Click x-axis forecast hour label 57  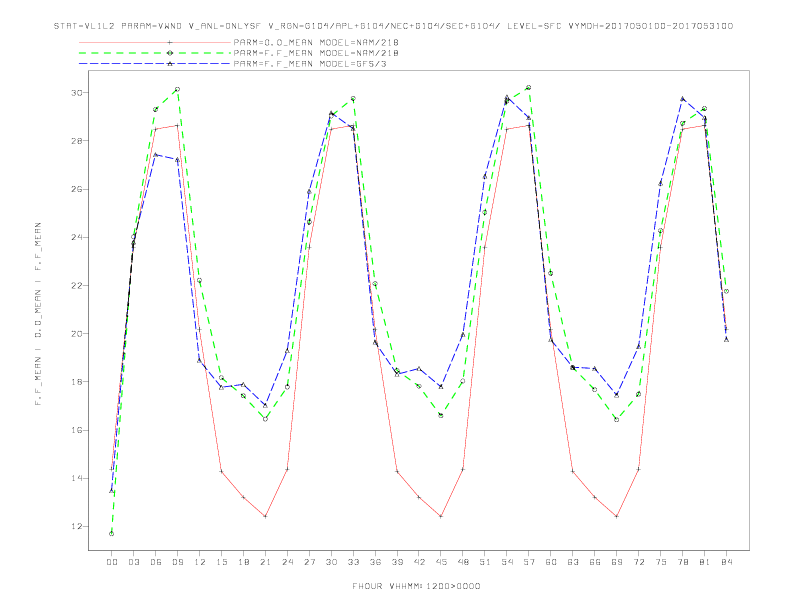coord(529,562)
